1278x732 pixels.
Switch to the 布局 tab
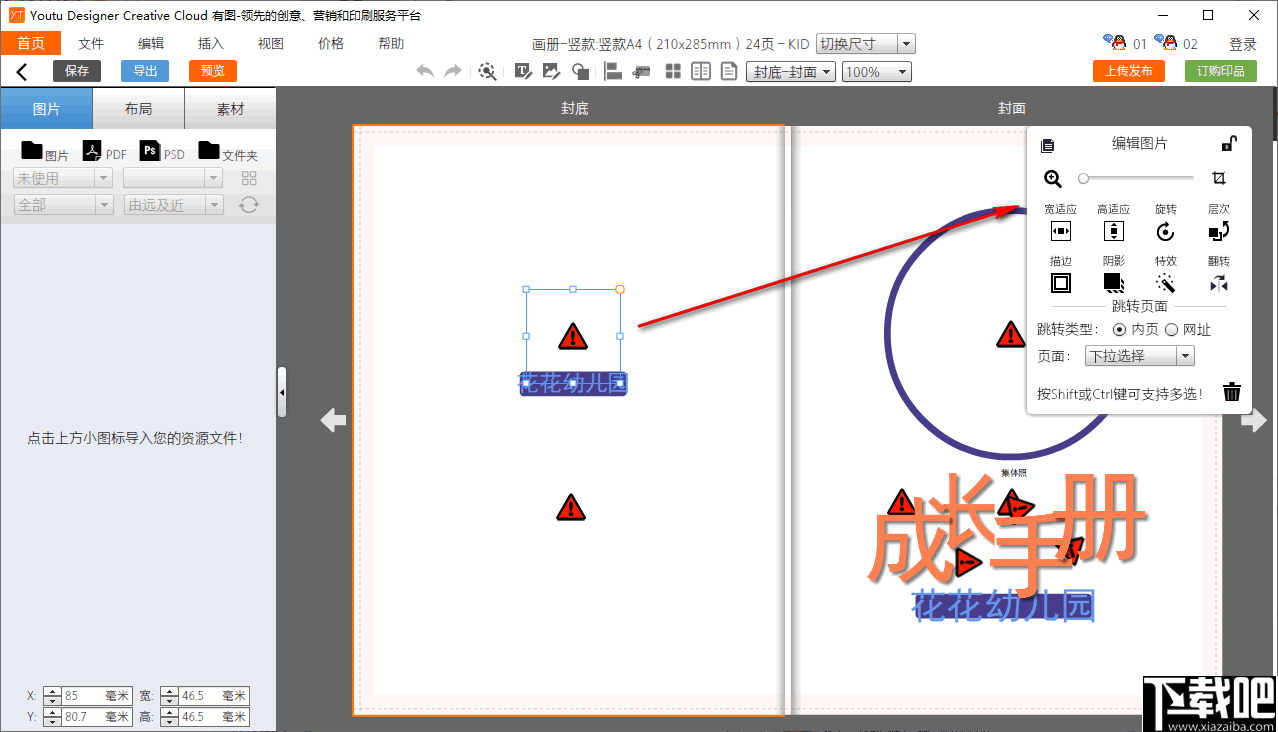point(139,109)
